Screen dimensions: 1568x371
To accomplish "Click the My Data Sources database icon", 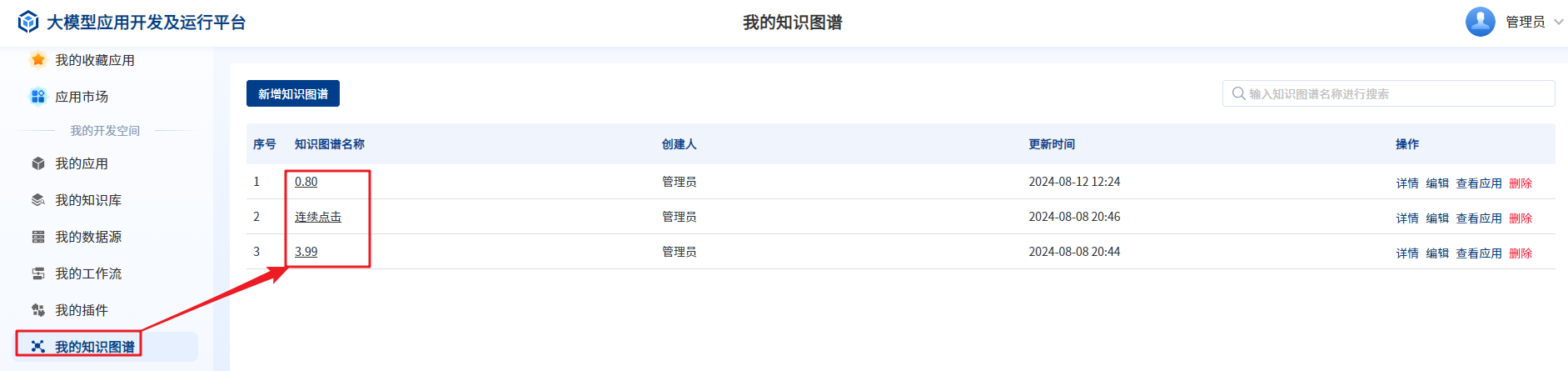I will point(37,237).
